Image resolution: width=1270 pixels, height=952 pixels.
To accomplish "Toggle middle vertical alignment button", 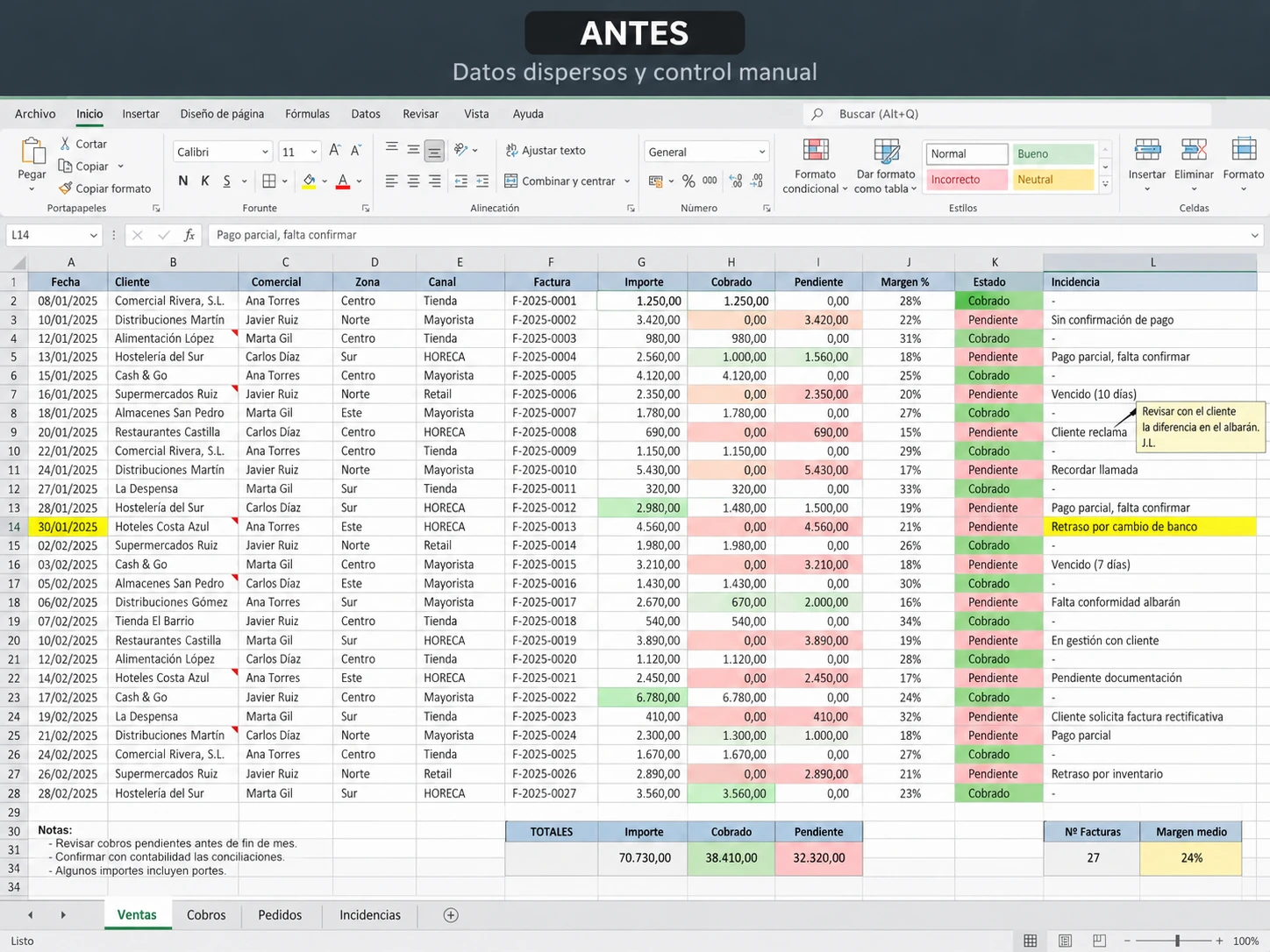I will click(413, 150).
